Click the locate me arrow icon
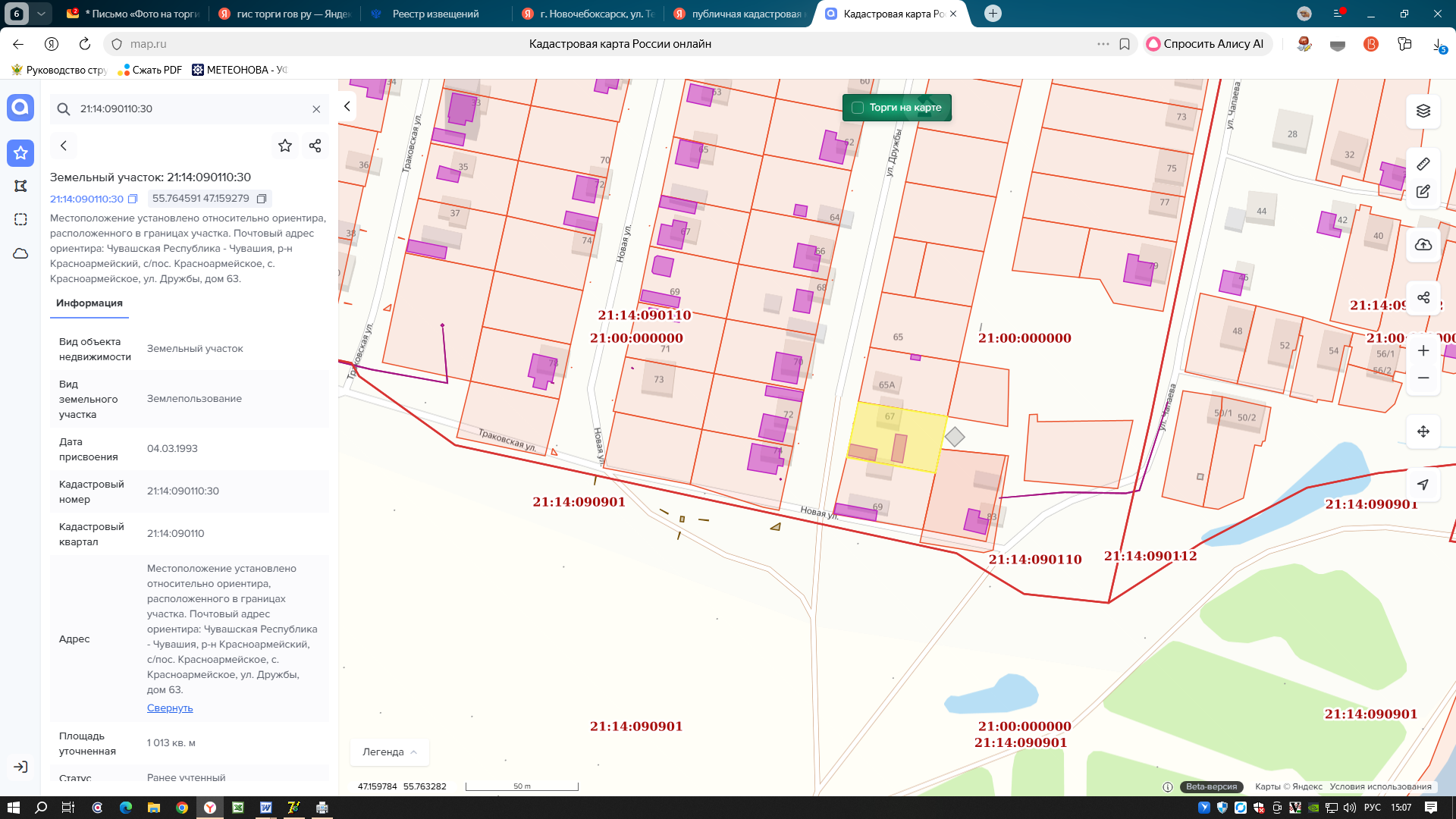The width and height of the screenshot is (1456, 819). coord(1423,485)
